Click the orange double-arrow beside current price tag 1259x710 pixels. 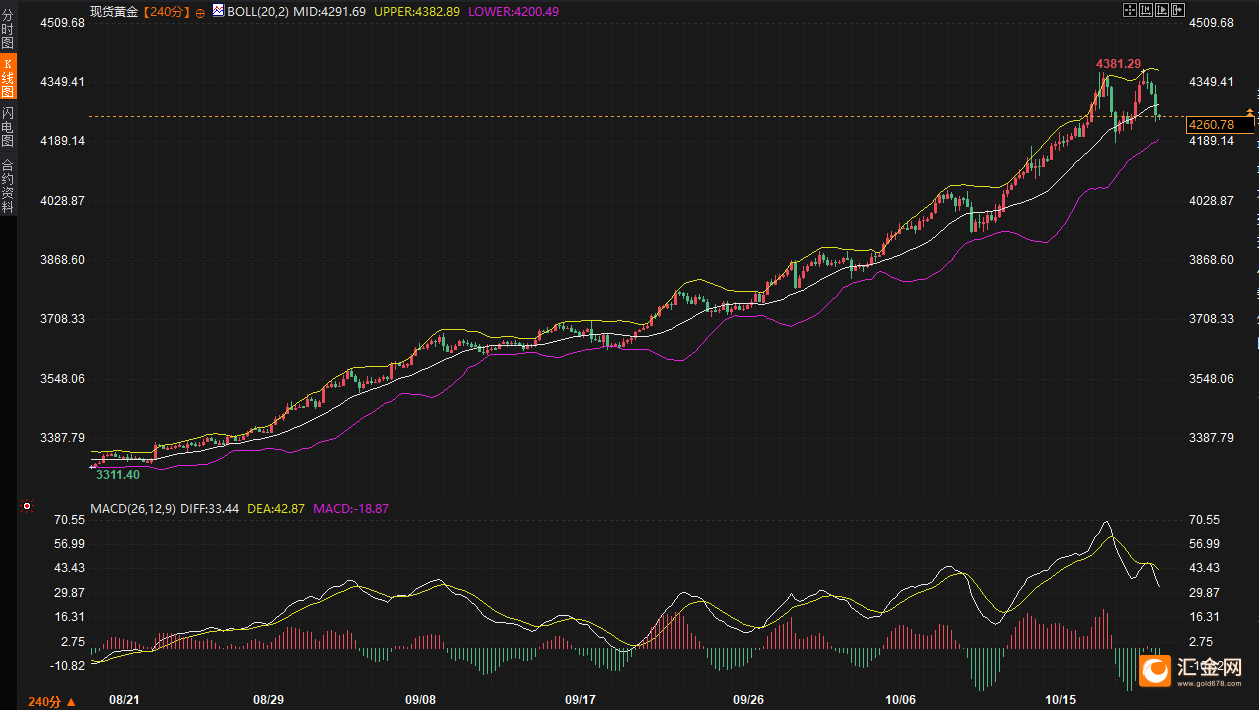1248,110
